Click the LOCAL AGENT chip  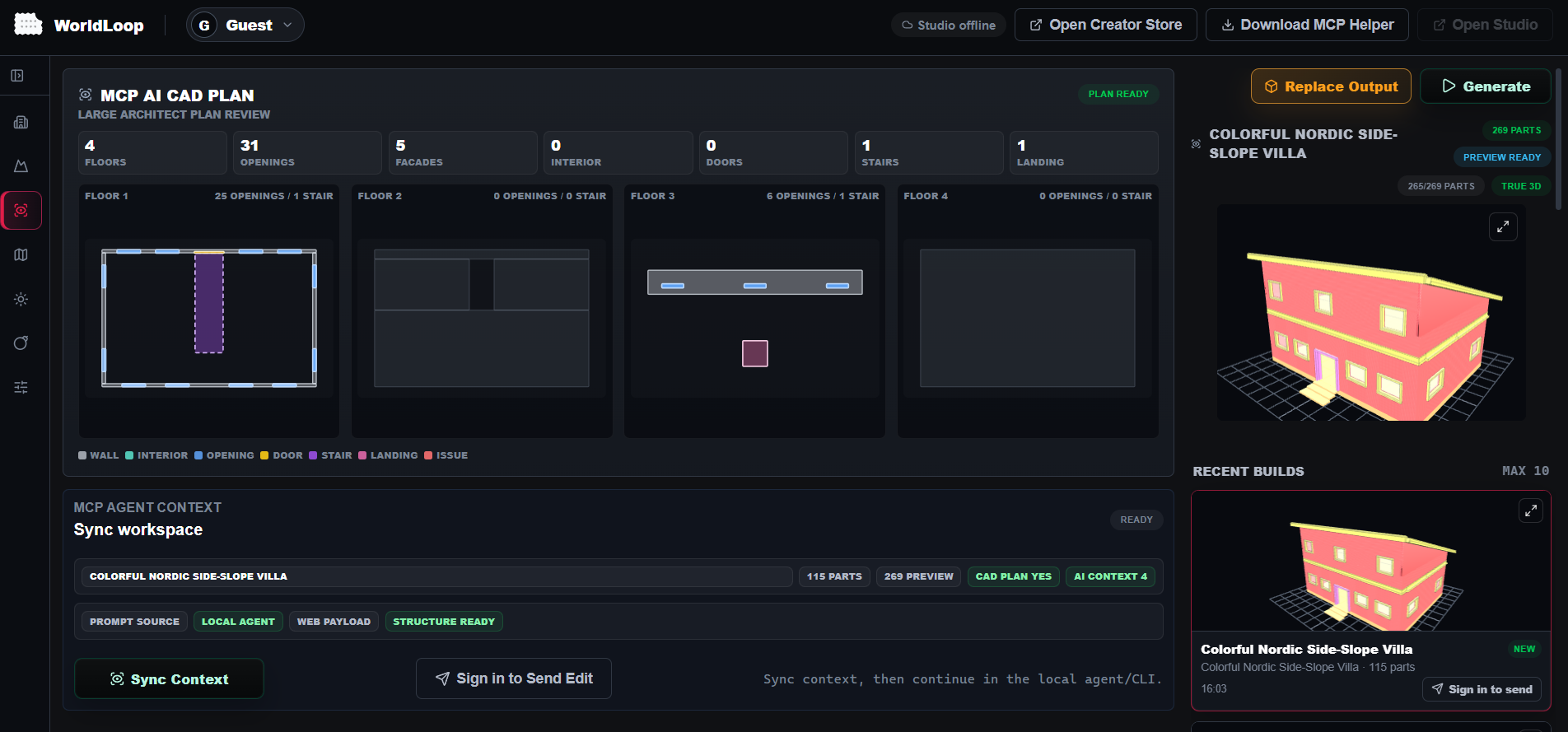(238, 622)
